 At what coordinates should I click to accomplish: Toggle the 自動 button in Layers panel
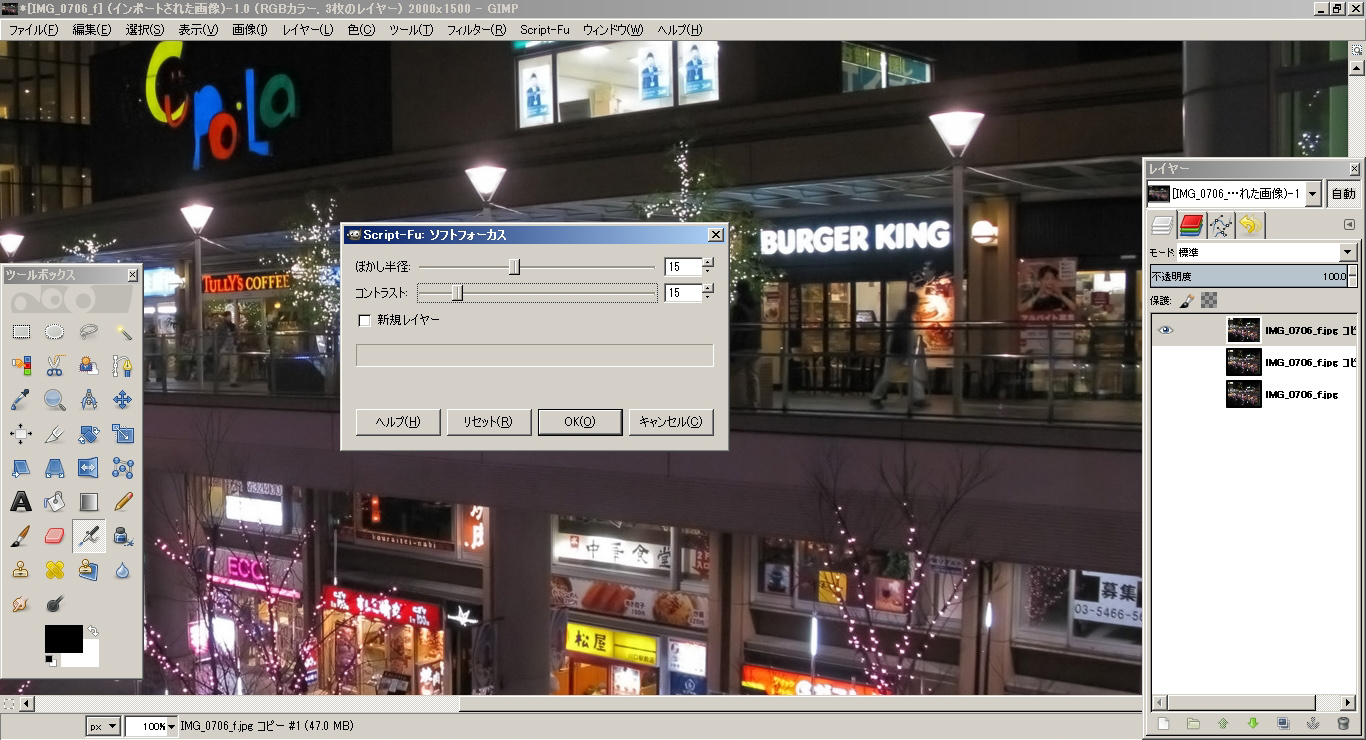pos(1343,194)
